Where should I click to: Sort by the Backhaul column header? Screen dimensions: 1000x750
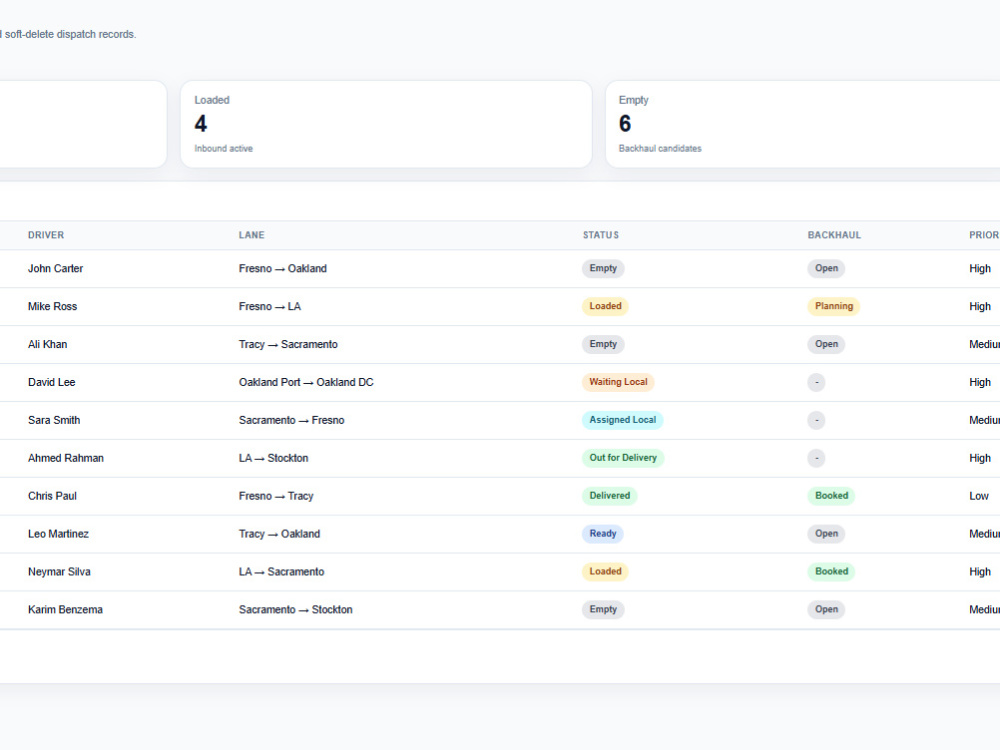[x=834, y=235]
